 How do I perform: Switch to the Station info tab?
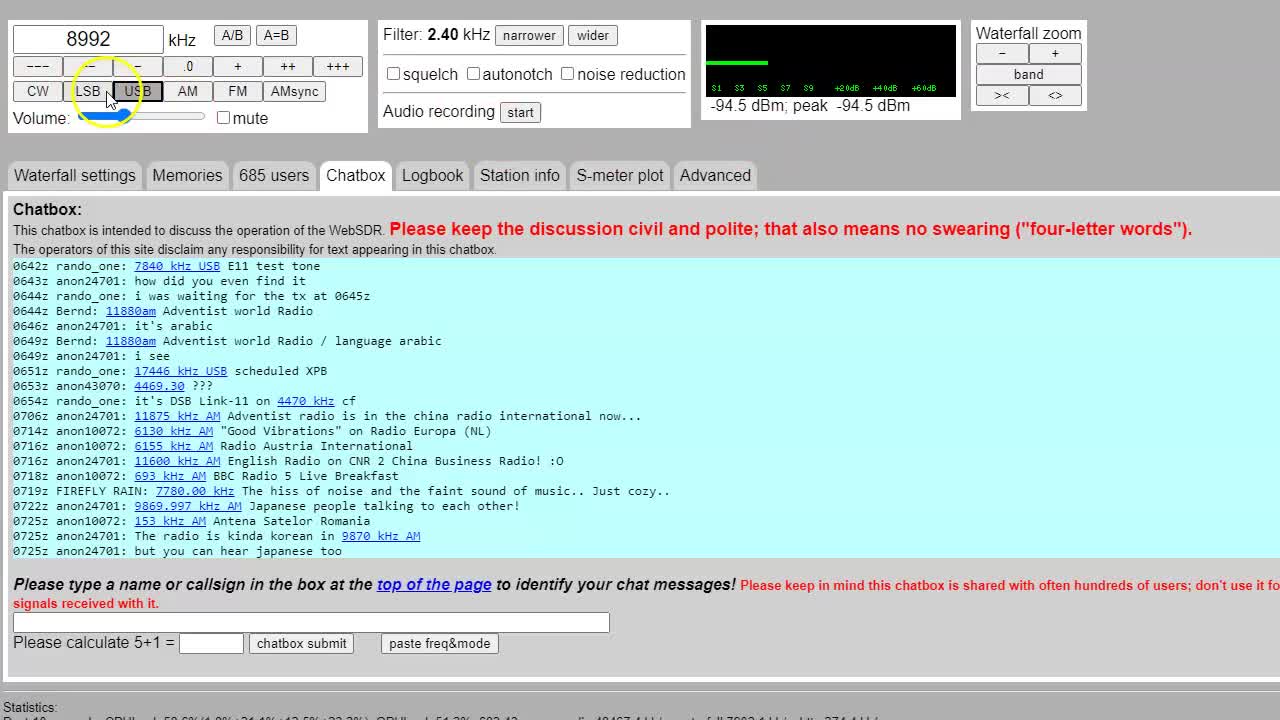520,175
